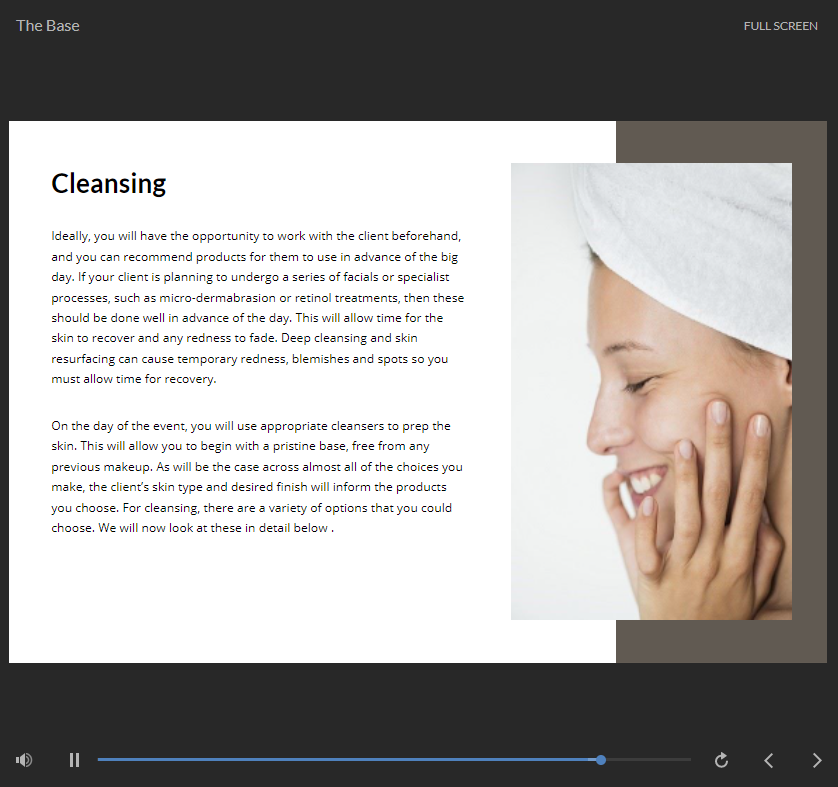The image size is (838, 787).
Task: Click the 'Cleansing' heading
Action: (108, 184)
